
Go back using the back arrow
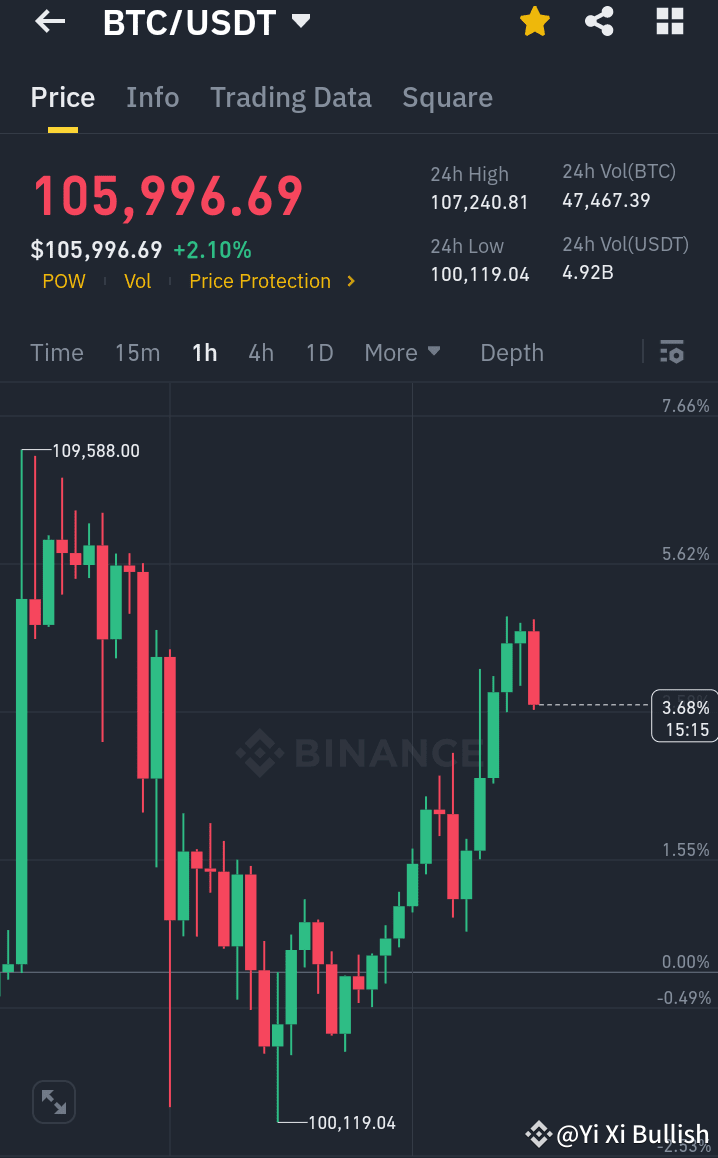tap(48, 22)
